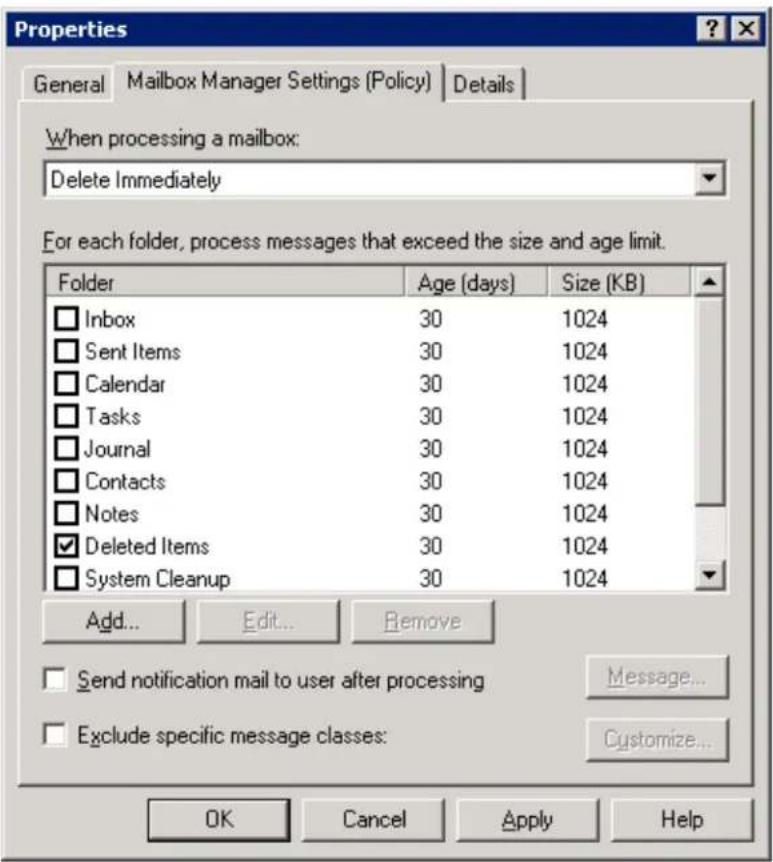This screenshot has width=773, height=862.
Task: Click the Size value 1024 for Deleted Items
Action: [x=584, y=546]
